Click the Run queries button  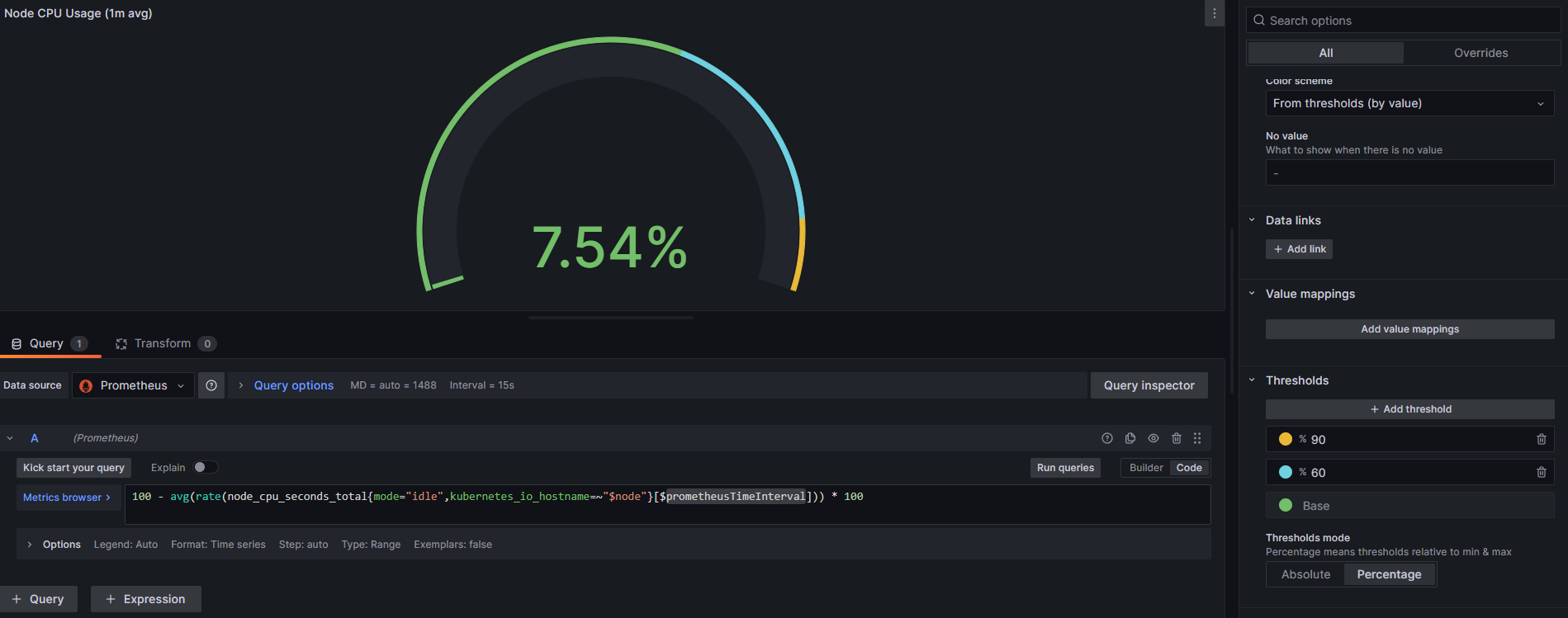[1065, 468]
